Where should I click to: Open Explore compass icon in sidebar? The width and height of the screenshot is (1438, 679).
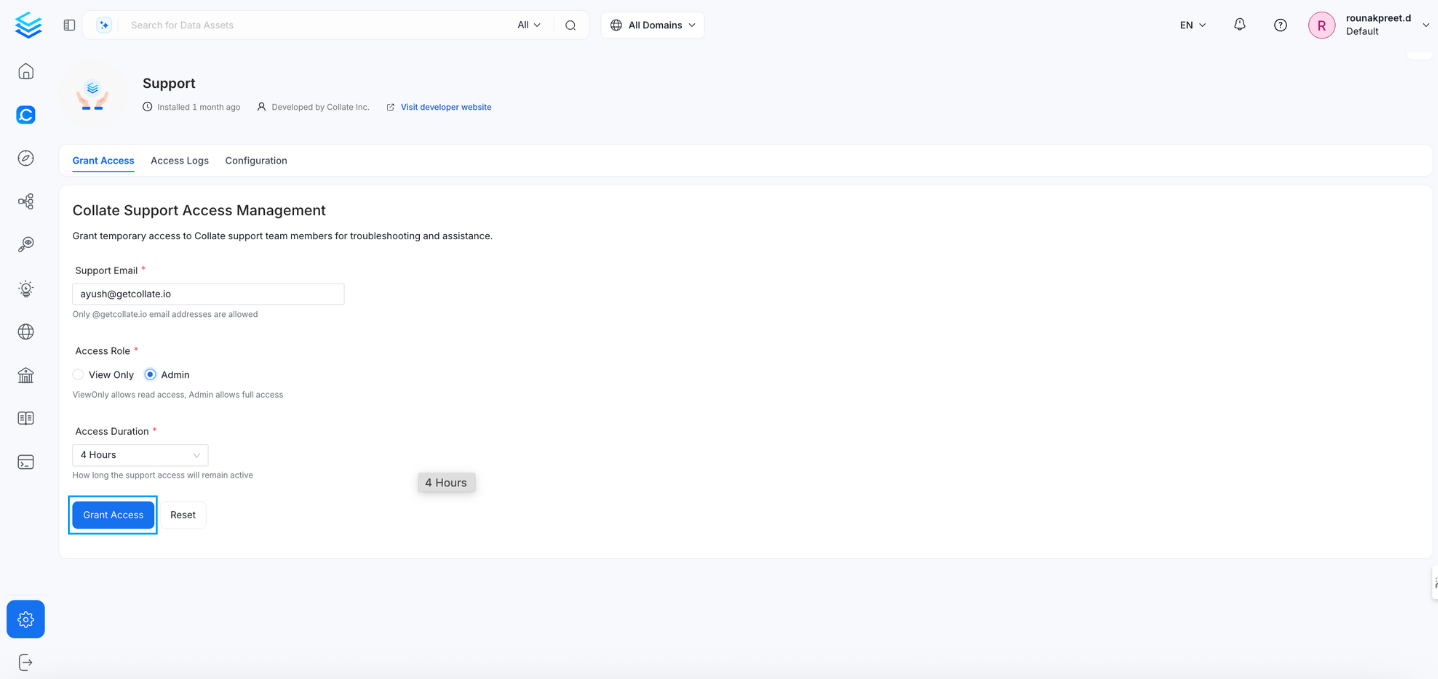[26, 158]
